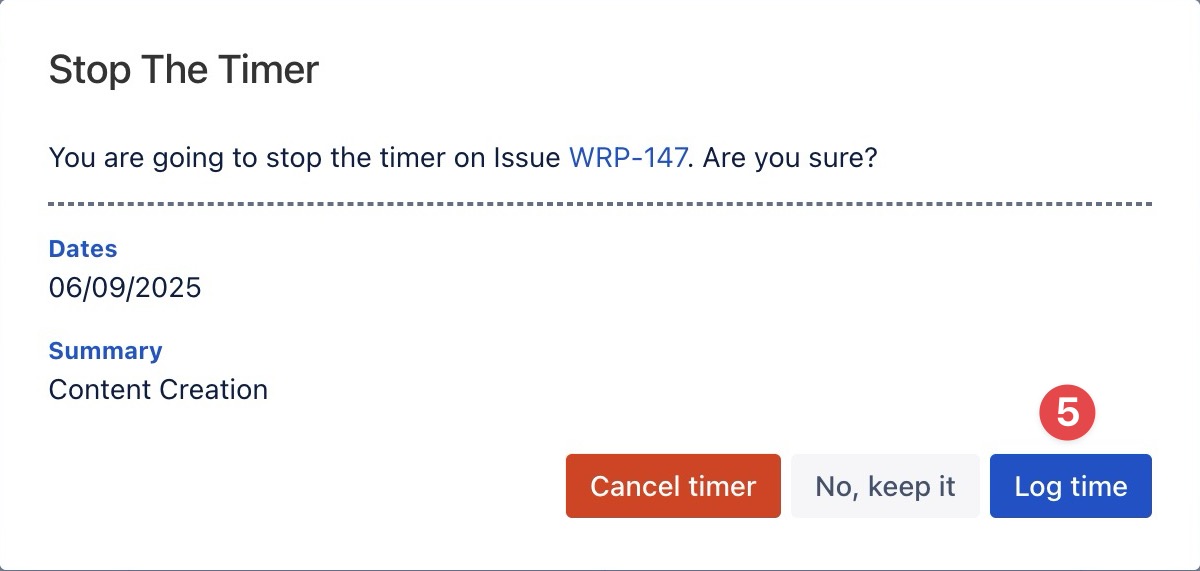The height and width of the screenshot is (571, 1200).
Task: Click the red step 5 badge
Action: pyautogui.click(x=1068, y=412)
